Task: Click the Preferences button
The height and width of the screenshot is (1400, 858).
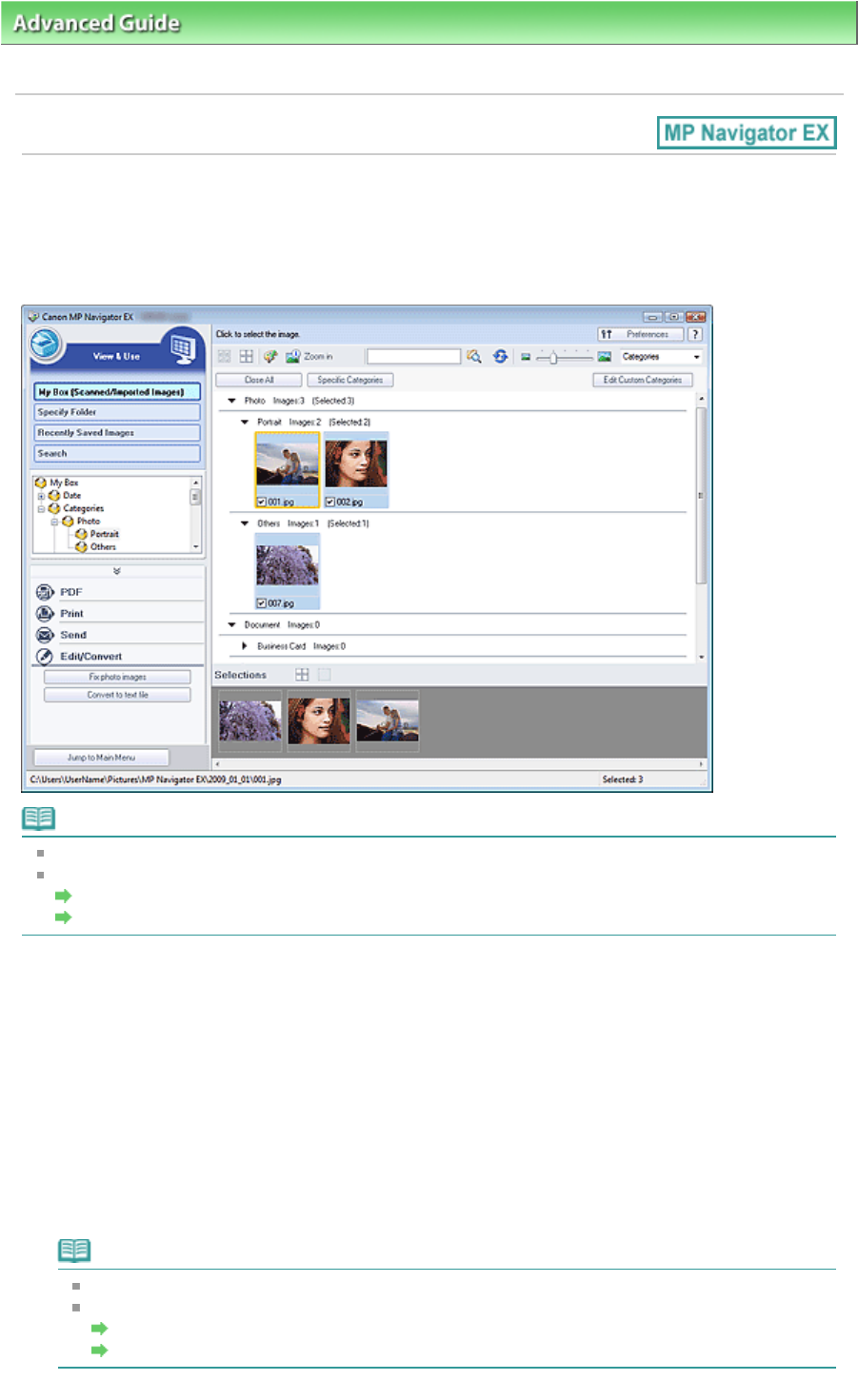Action: click(x=641, y=334)
